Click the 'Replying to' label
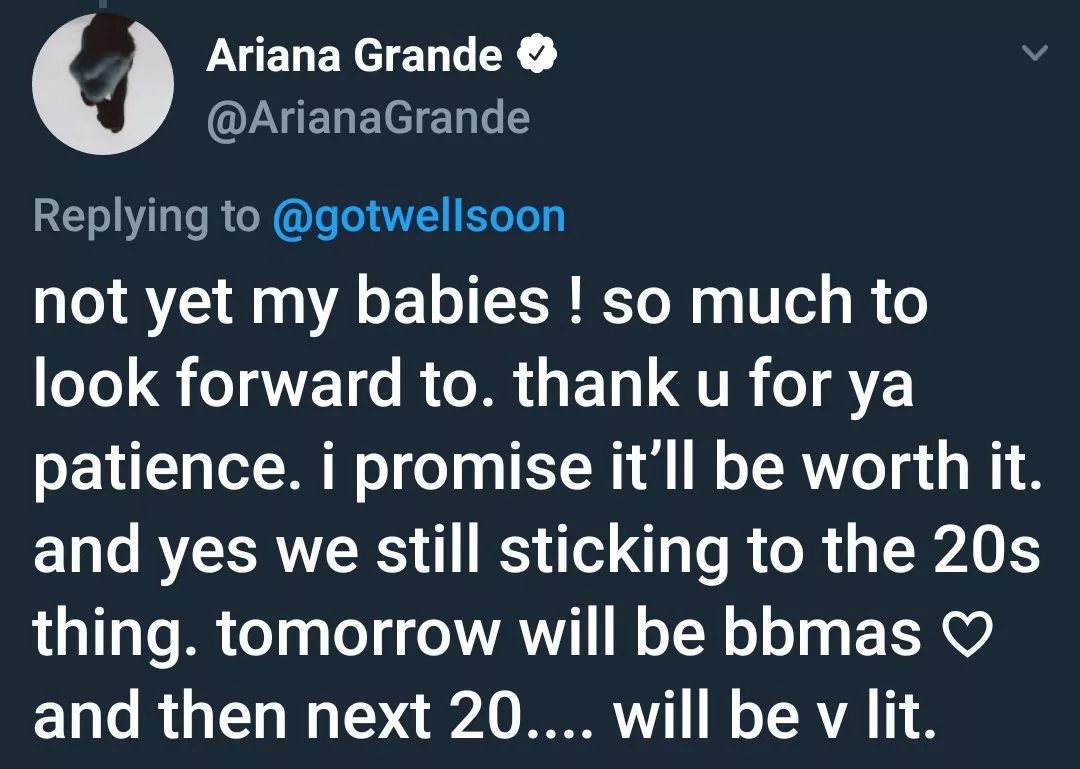The width and height of the screenshot is (1080, 769). coord(147,217)
